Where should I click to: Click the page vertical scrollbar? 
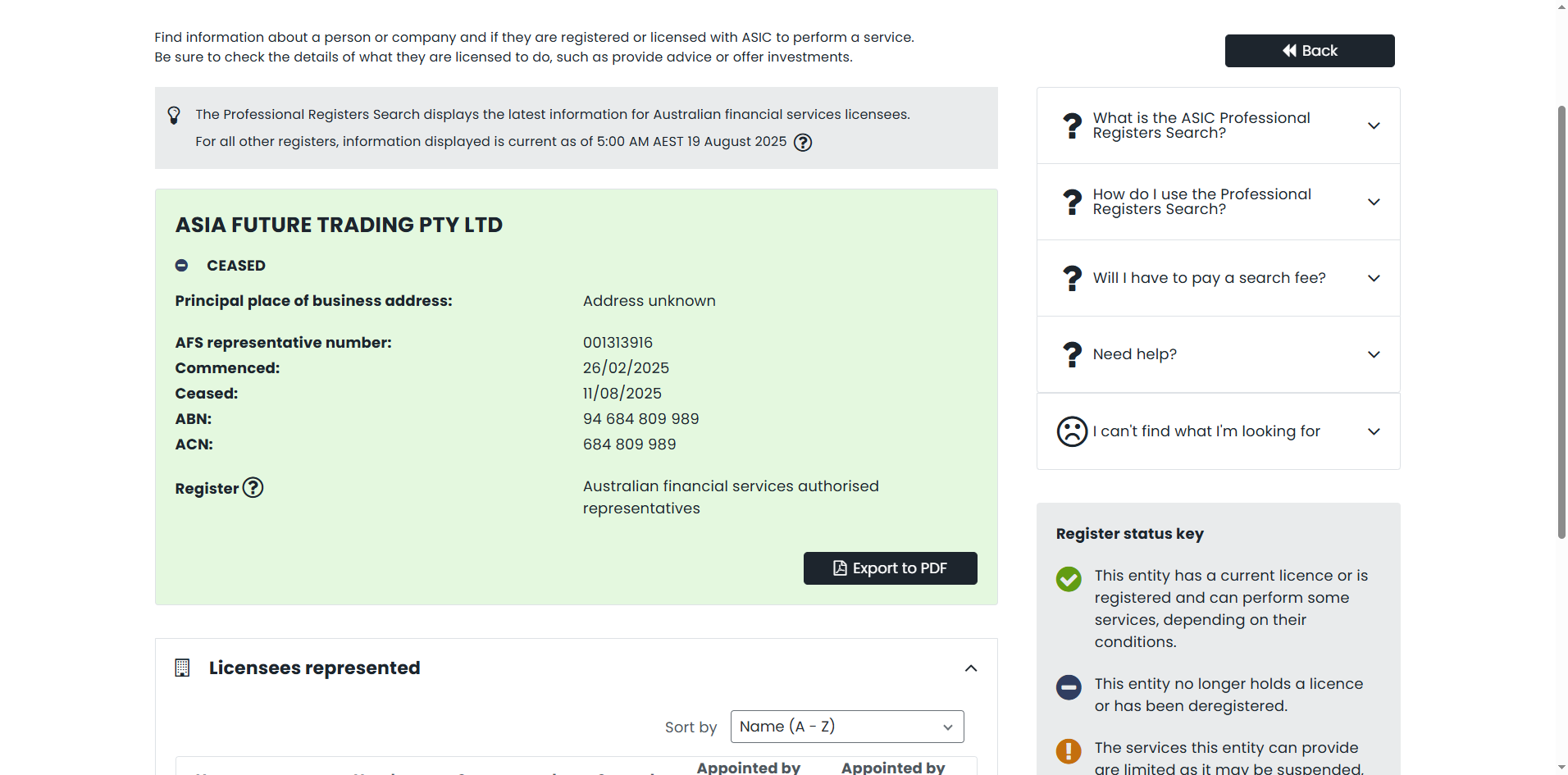[x=1561, y=328]
